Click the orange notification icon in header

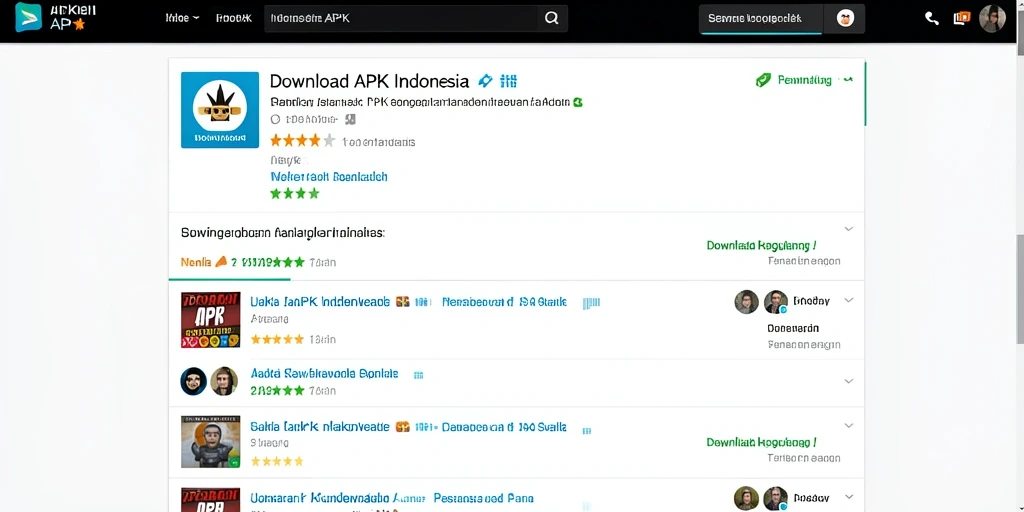[x=961, y=18]
